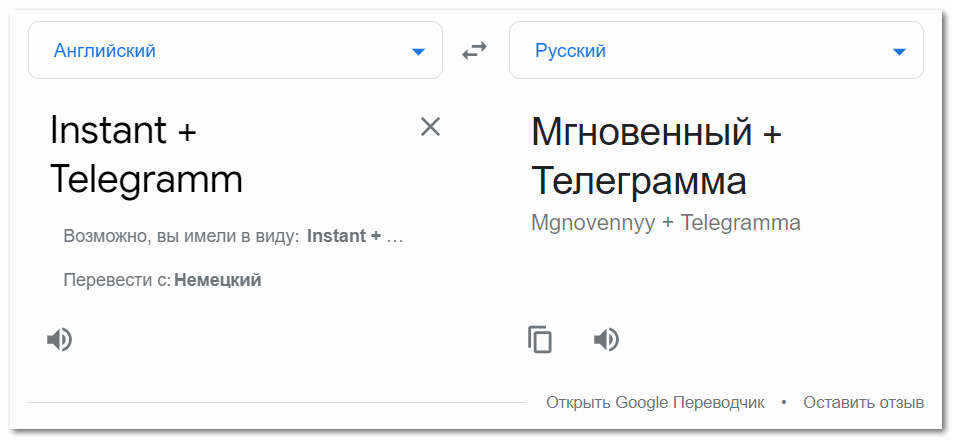Click the translated word Мгновенный
Image resolution: width=953 pixels, height=440 pixels.
point(641,130)
